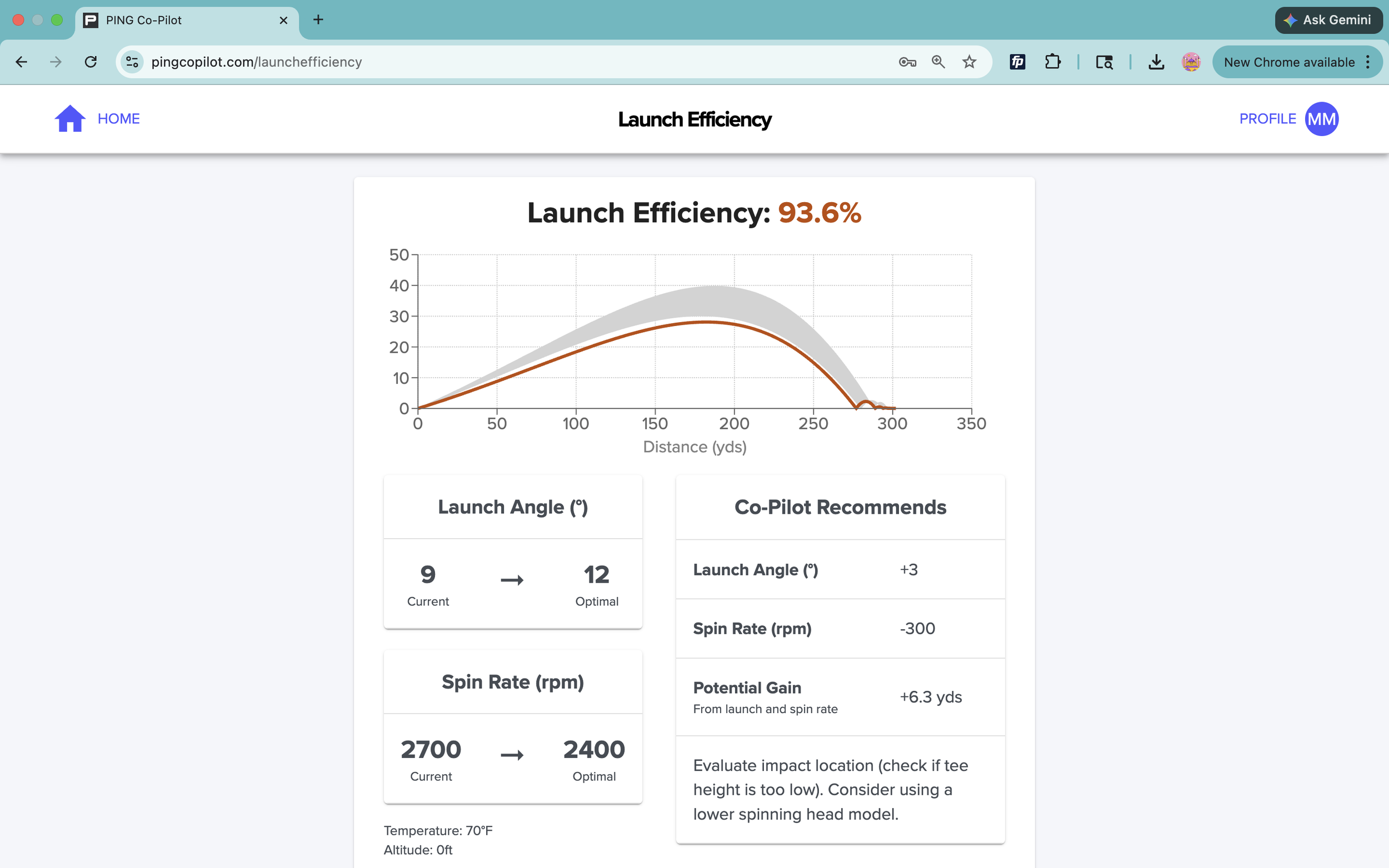The height and width of the screenshot is (868, 1389).
Task: Bookmark this page with the star
Action: pyautogui.click(x=970, y=62)
